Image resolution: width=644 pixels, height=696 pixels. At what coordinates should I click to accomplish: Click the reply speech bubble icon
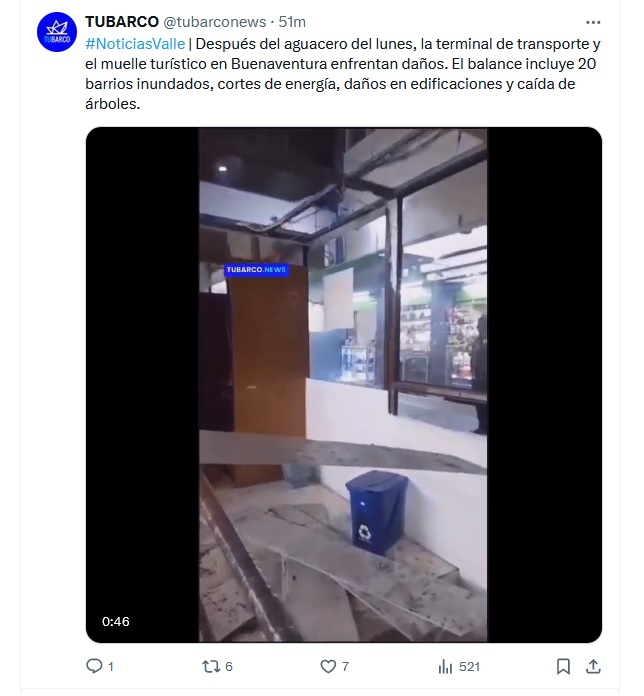tap(94, 666)
